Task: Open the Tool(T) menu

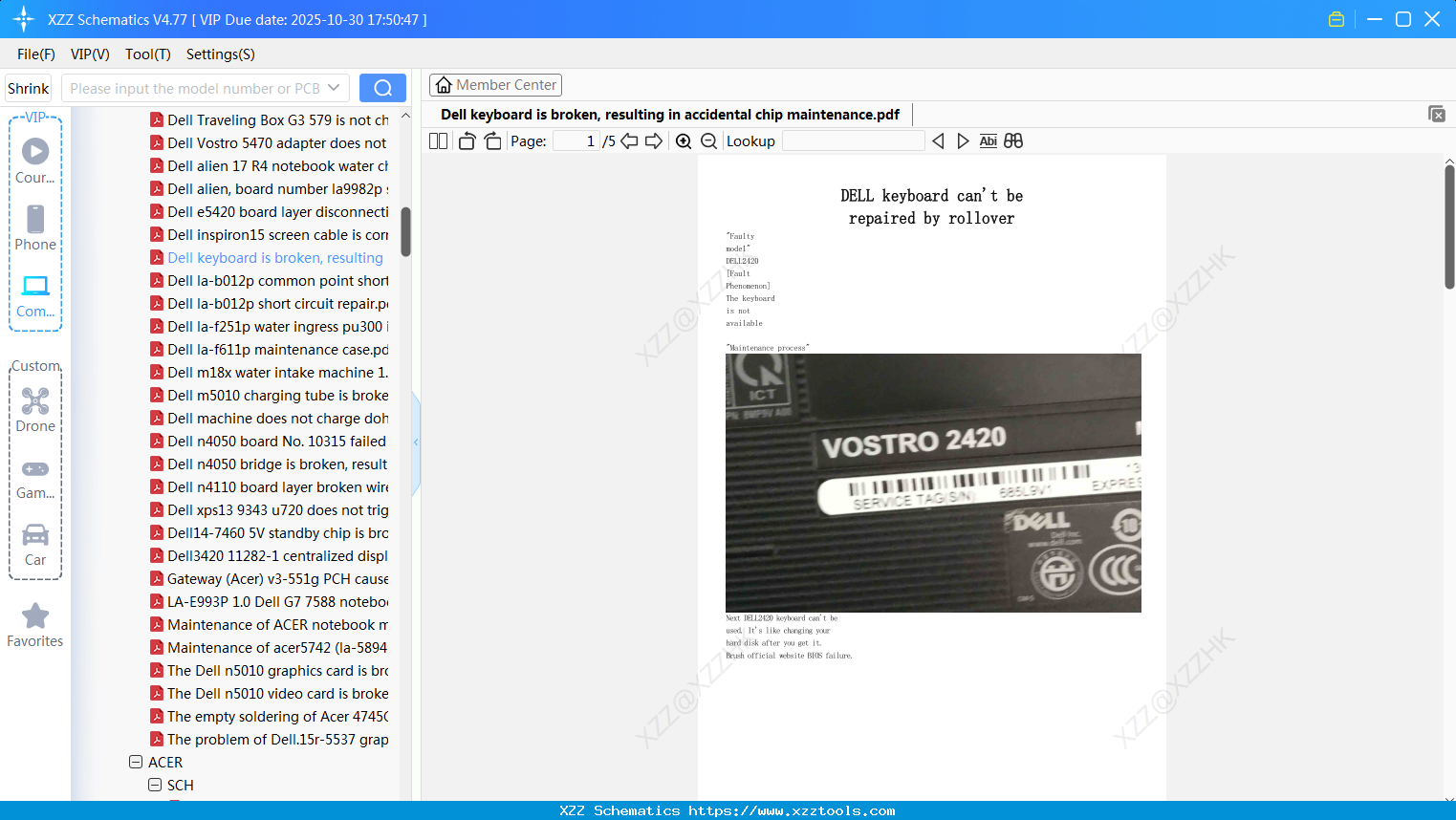Action: point(148,54)
